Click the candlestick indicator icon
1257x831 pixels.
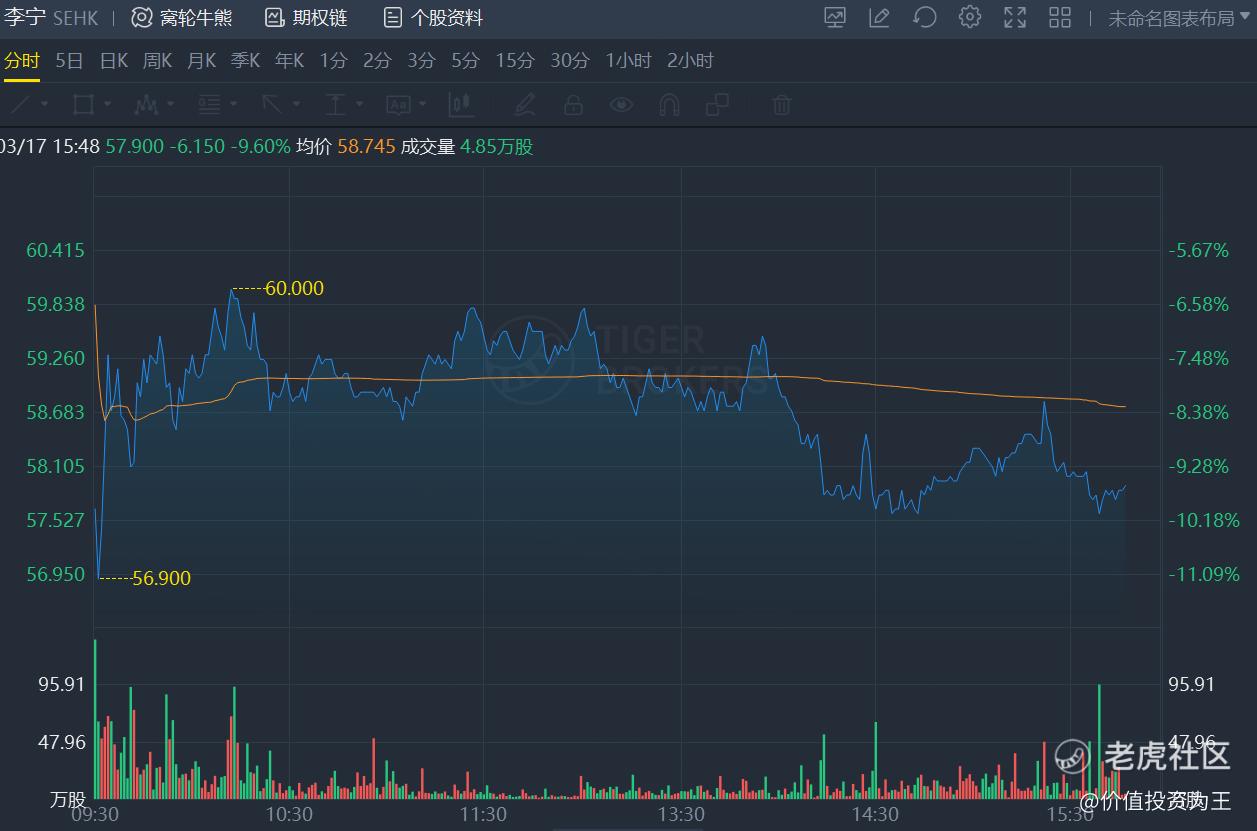461,104
